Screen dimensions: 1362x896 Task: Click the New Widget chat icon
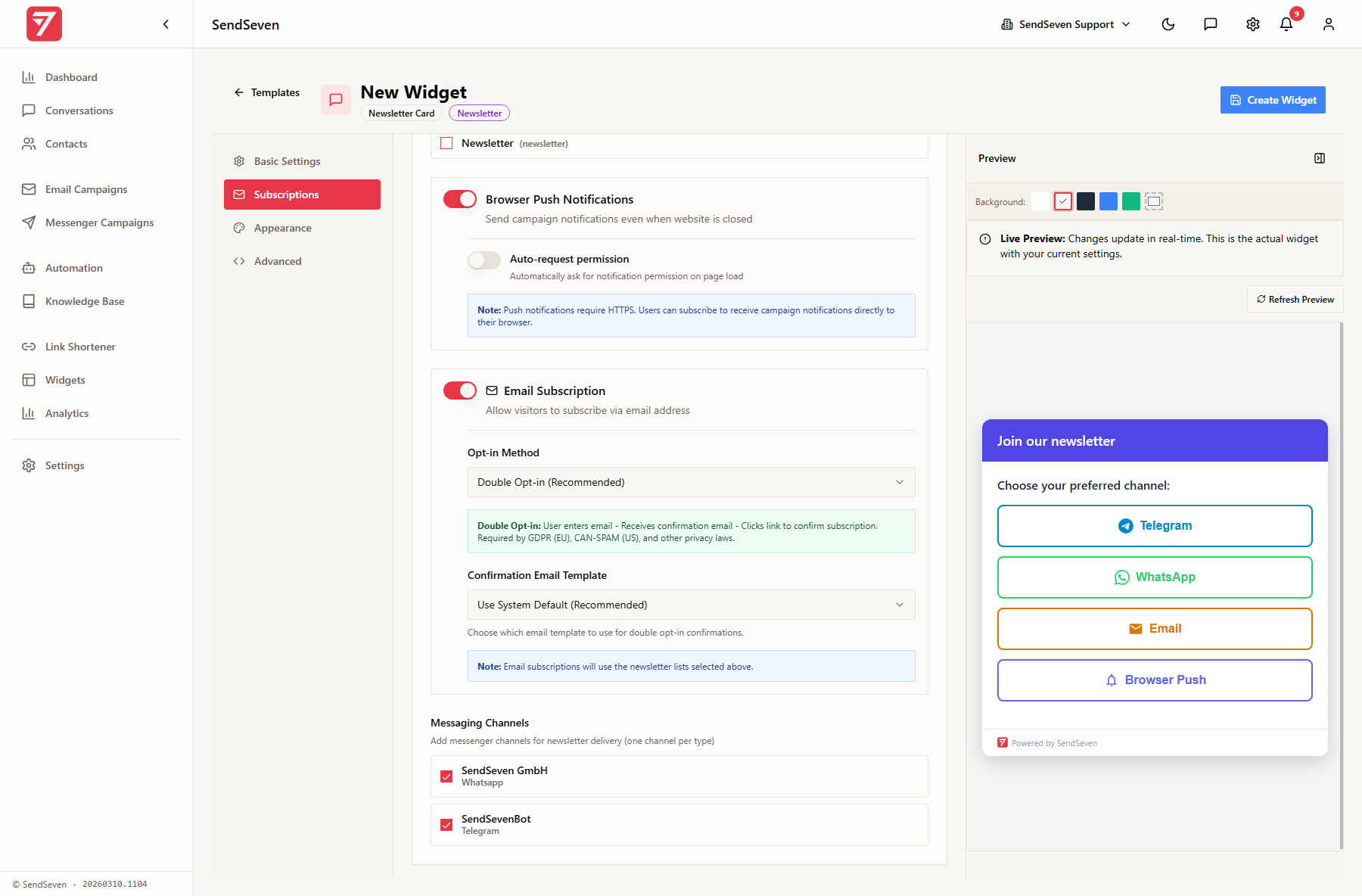point(336,100)
